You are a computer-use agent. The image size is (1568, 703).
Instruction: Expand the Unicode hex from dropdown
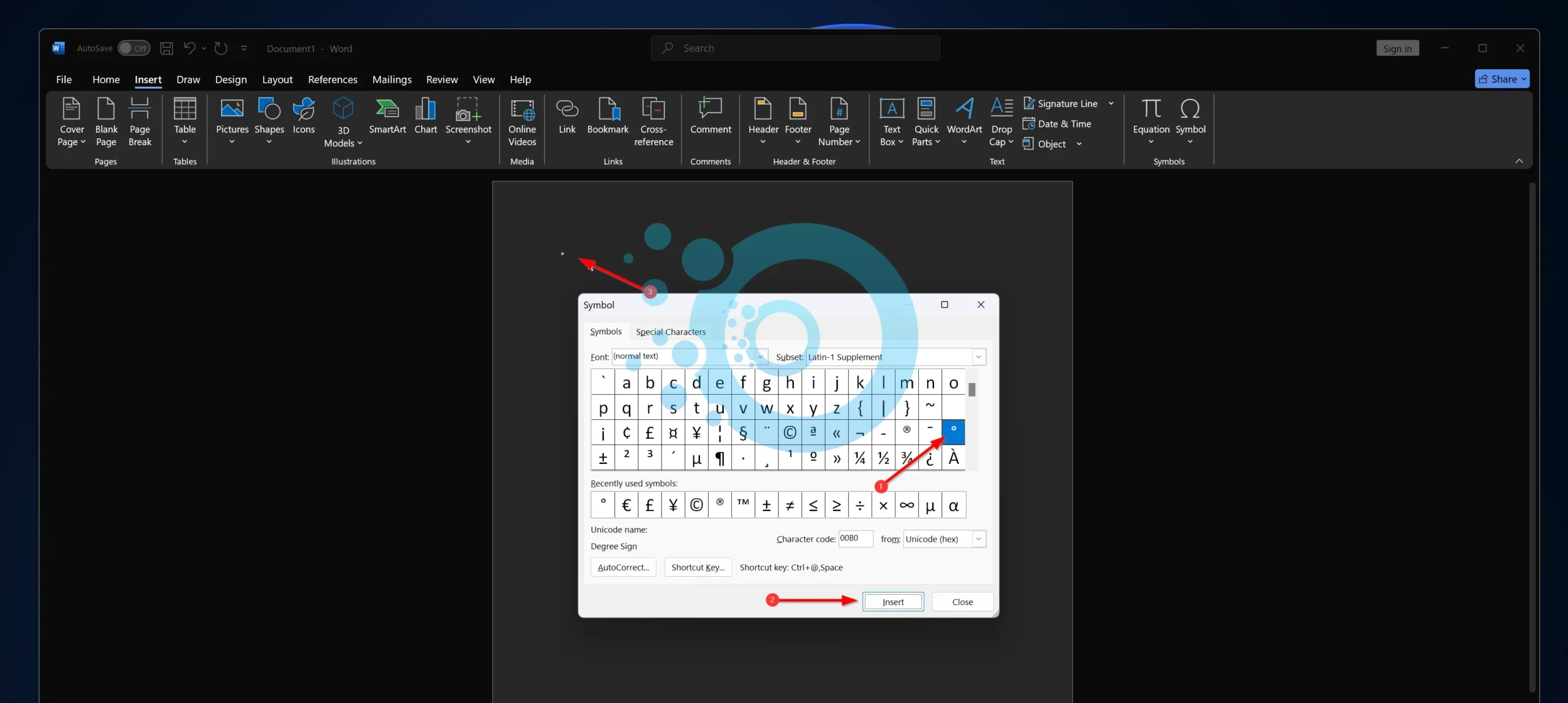[x=977, y=539]
